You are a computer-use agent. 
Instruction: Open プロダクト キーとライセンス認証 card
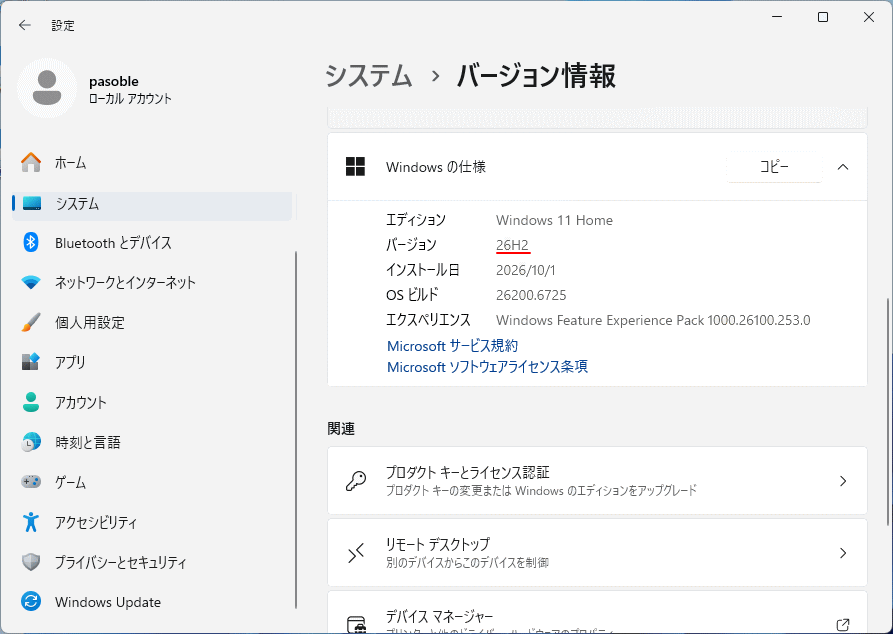coord(597,481)
